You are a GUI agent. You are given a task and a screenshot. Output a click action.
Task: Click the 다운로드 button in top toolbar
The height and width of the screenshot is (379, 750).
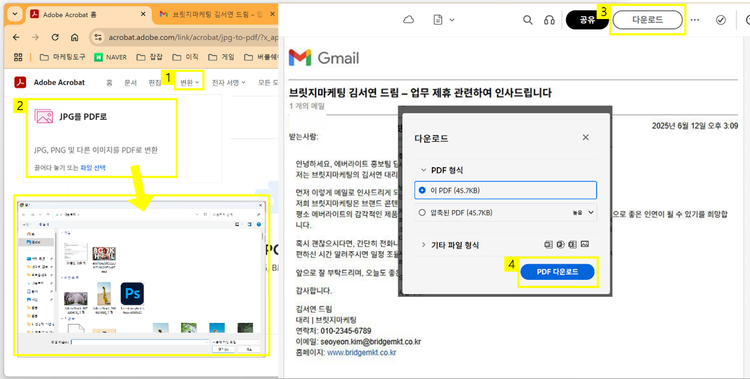(x=647, y=20)
